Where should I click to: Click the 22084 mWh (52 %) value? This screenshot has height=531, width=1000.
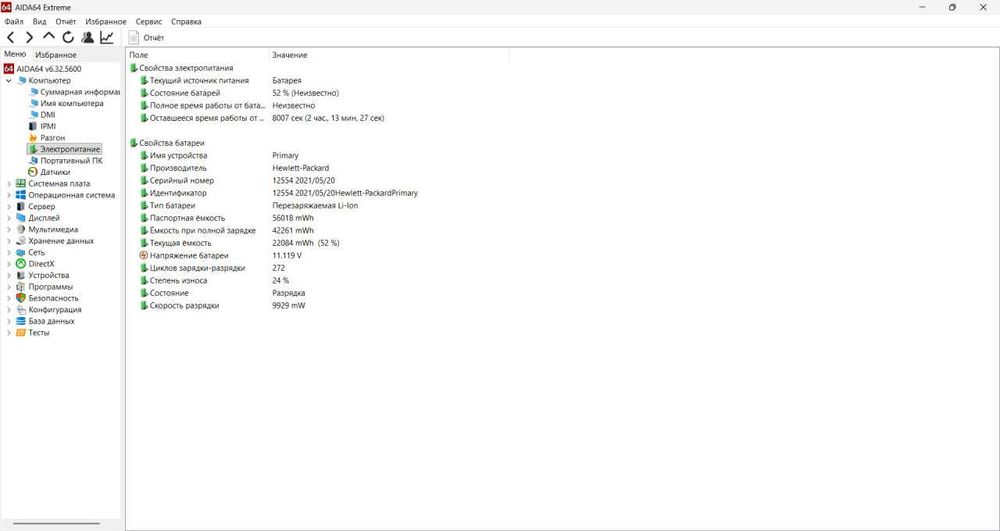point(305,243)
